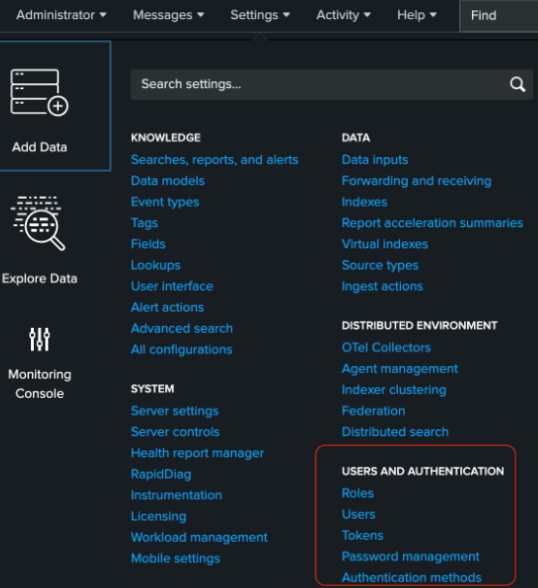Open the Activity dropdown menu
The width and height of the screenshot is (538, 588).
[343, 15]
